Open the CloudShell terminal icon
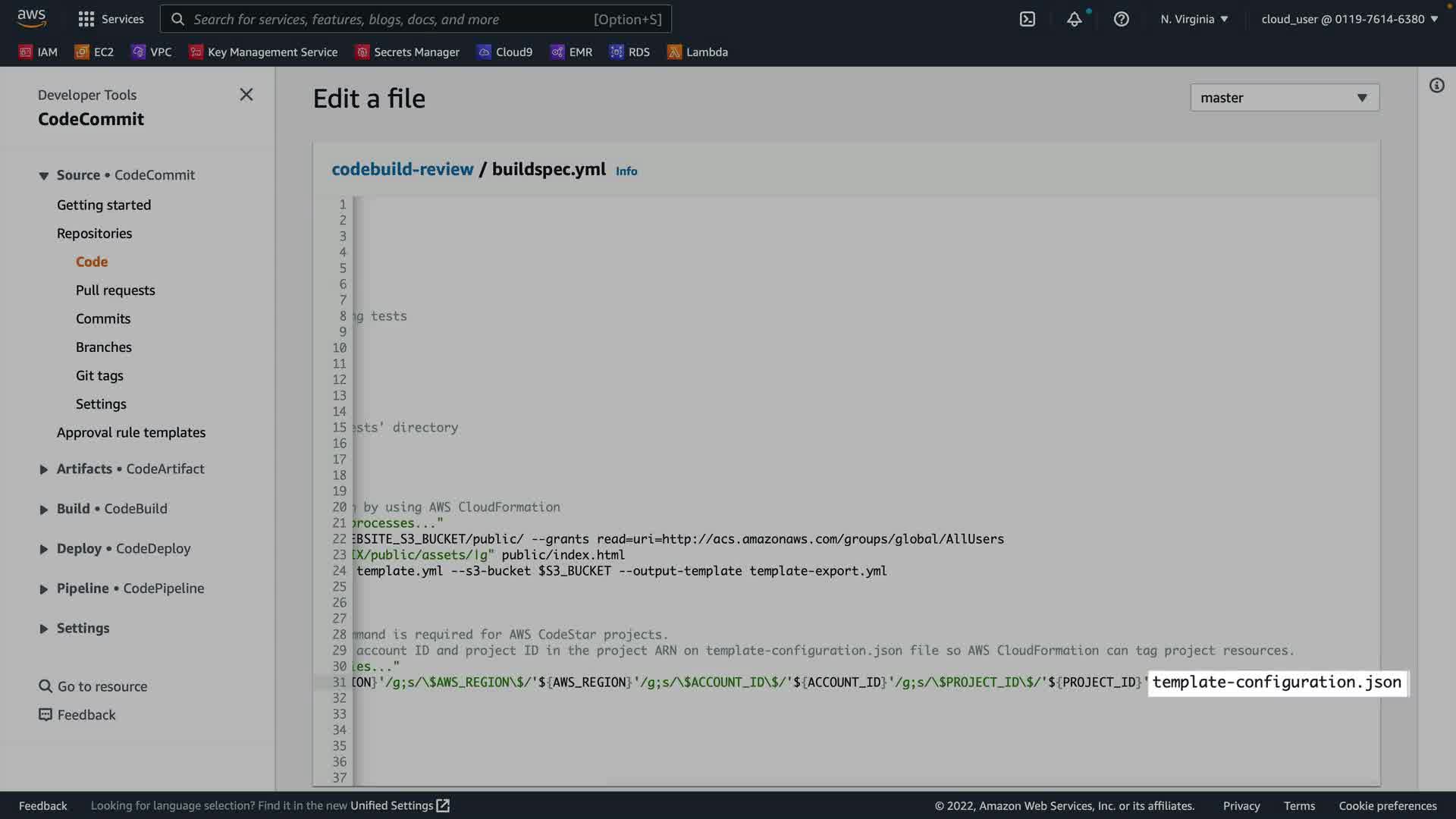The width and height of the screenshot is (1456, 819). (x=1027, y=19)
